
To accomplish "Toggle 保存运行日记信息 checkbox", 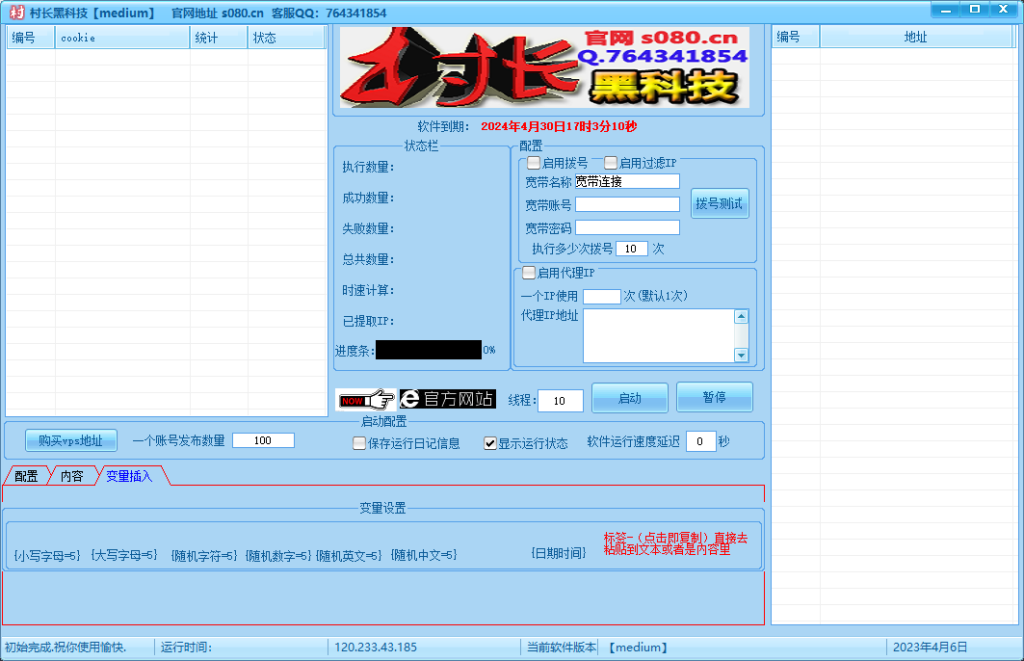I will (360, 443).
